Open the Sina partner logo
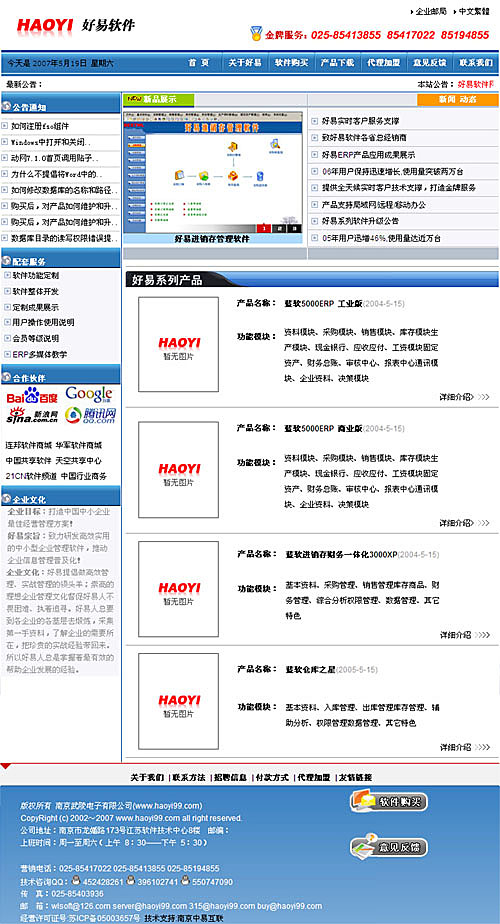The height and width of the screenshot is (924, 500). (32, 415)
